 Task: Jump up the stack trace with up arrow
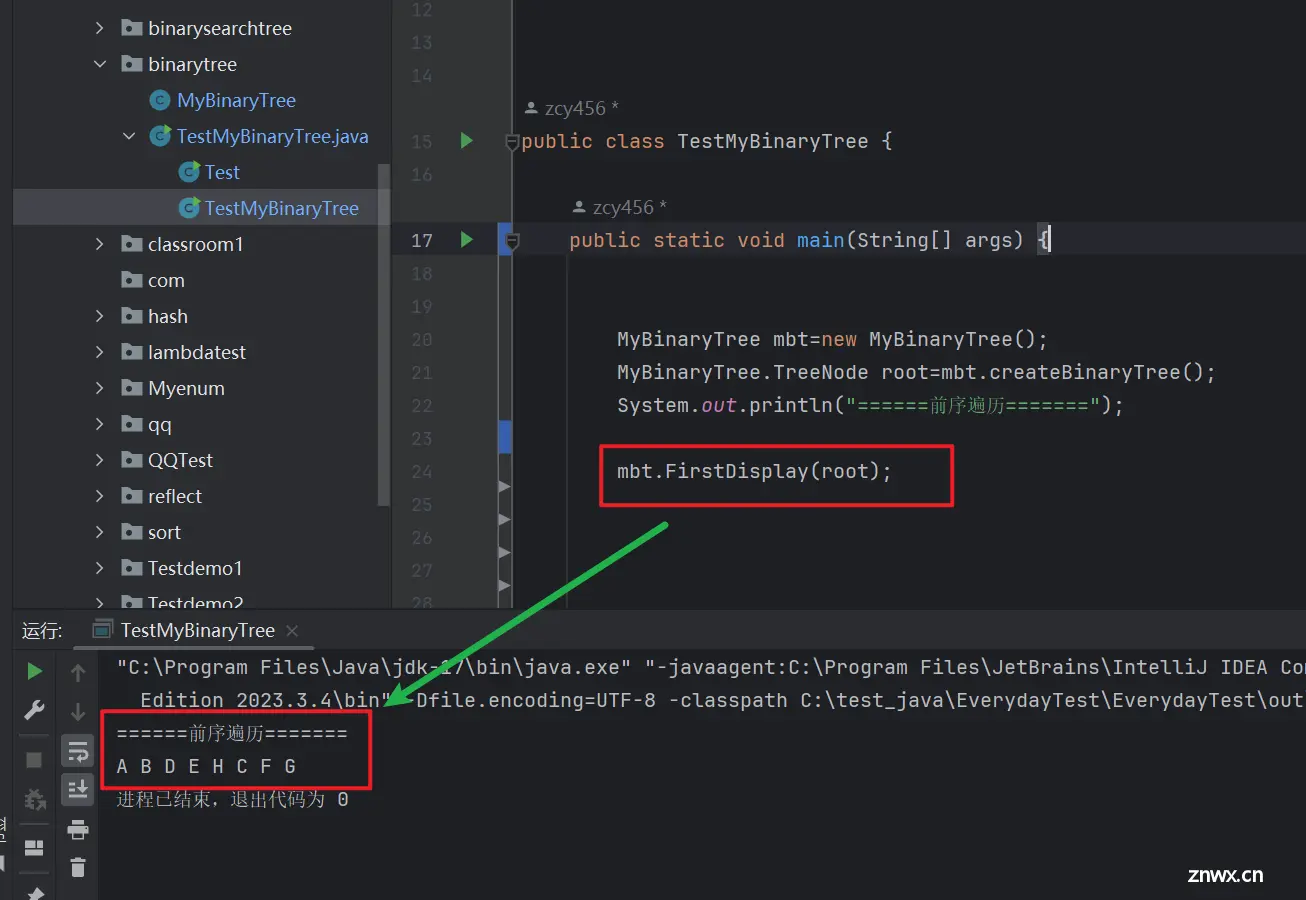tap(78, 674)
